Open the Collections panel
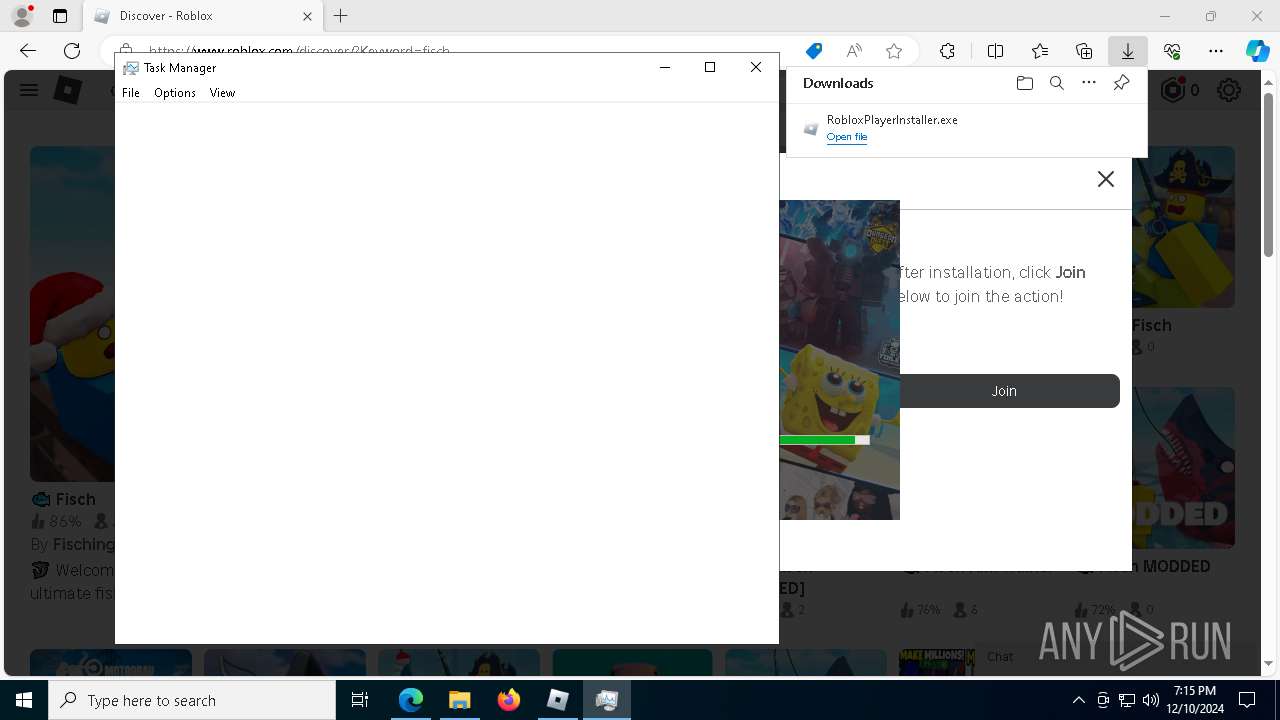 [1084, 51]
